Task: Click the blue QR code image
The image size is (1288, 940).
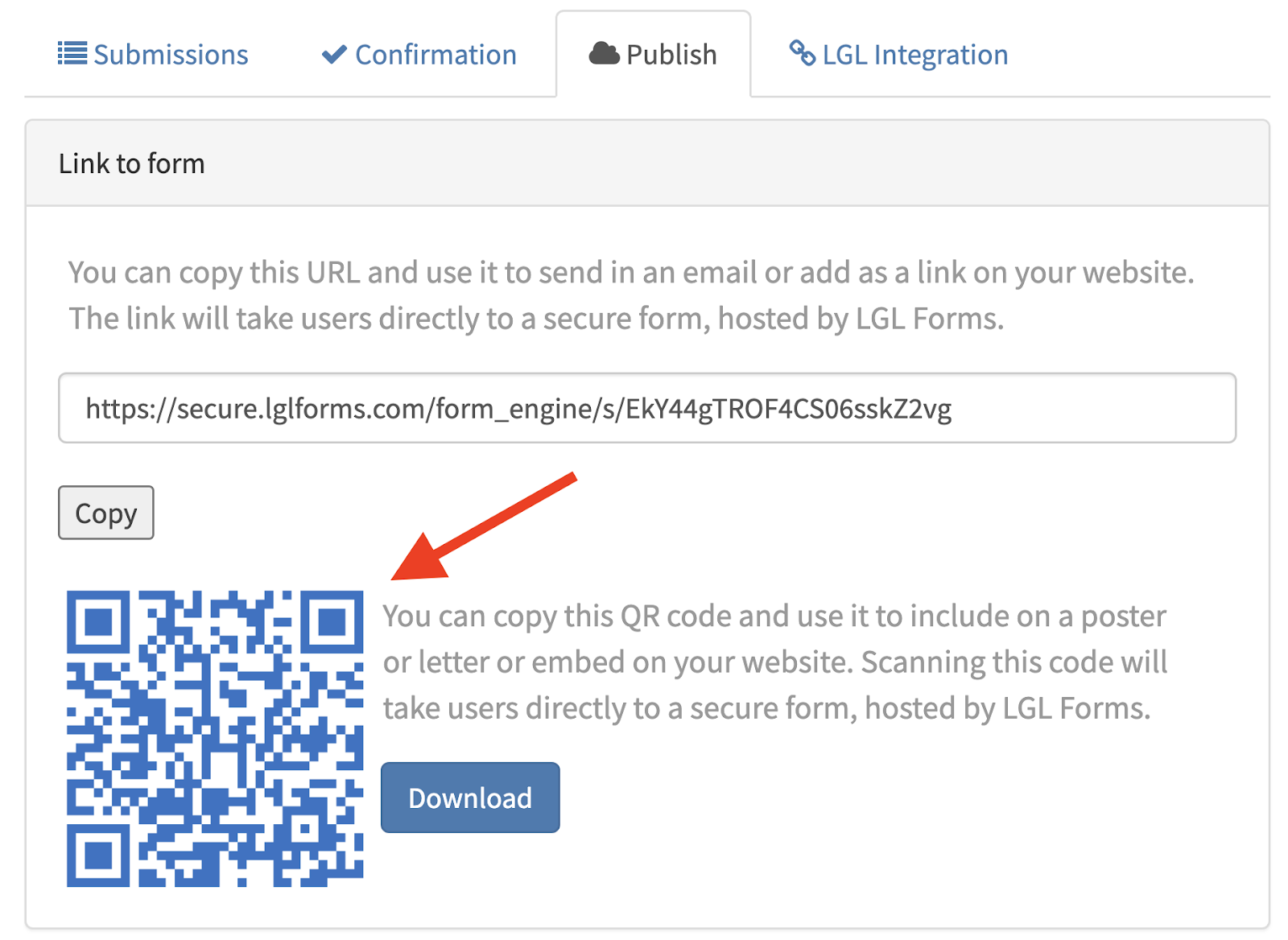Action: [x=215, y=739]
